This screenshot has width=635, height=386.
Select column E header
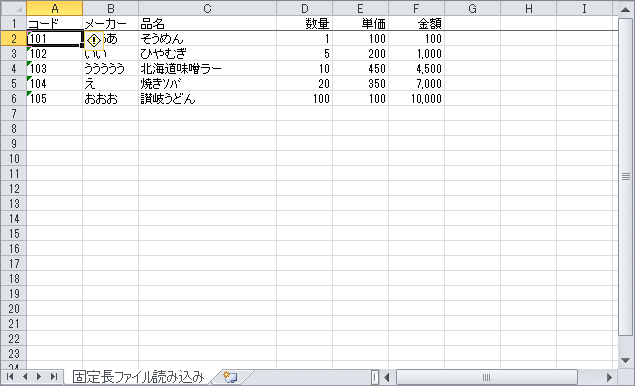360,9
